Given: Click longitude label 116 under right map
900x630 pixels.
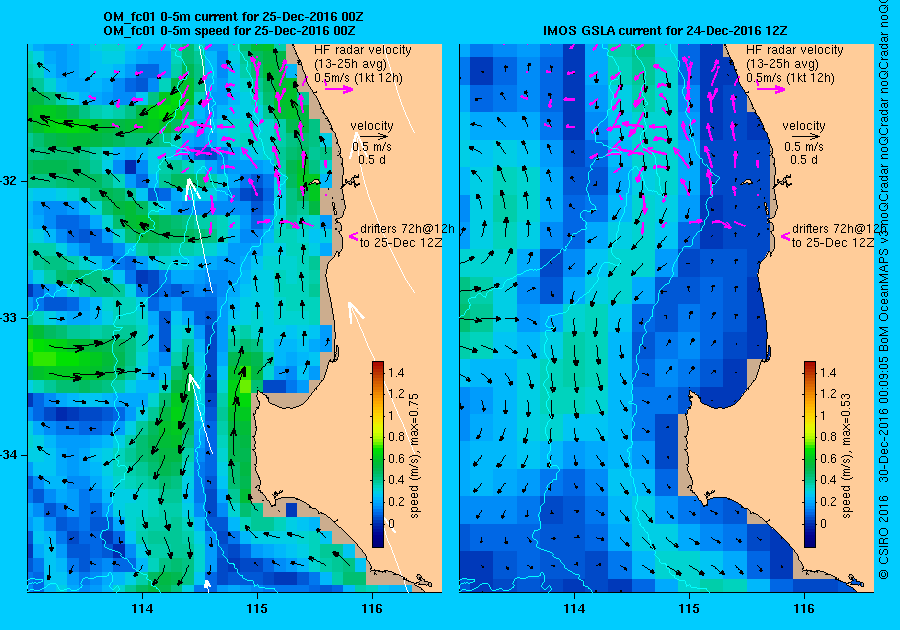Looking at the screenshot, I should (804, 609).
